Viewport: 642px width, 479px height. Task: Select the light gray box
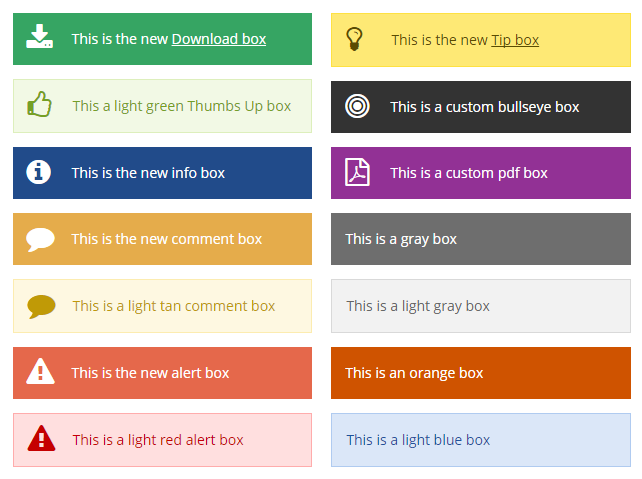[x=481, y=306]
